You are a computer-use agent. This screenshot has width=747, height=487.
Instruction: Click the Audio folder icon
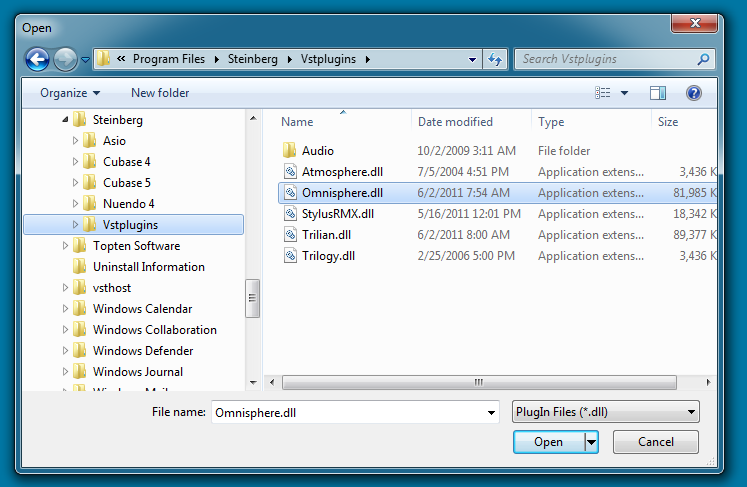pos(290,151)
